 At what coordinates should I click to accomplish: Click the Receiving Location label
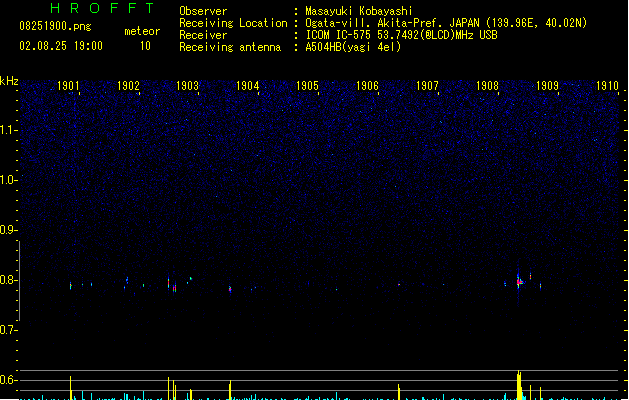coord(233,23)
